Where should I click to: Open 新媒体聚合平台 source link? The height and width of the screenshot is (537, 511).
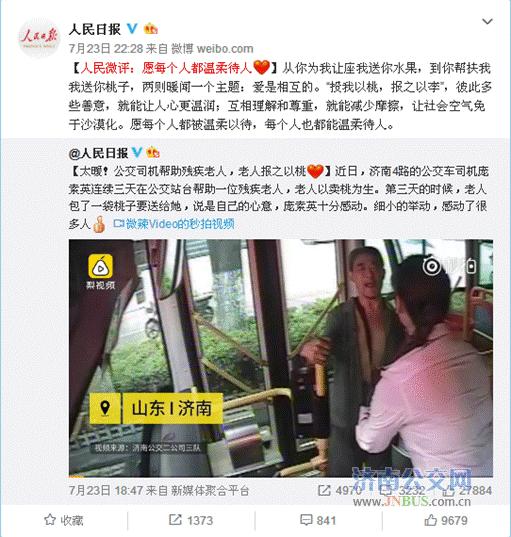pos(210,491)
